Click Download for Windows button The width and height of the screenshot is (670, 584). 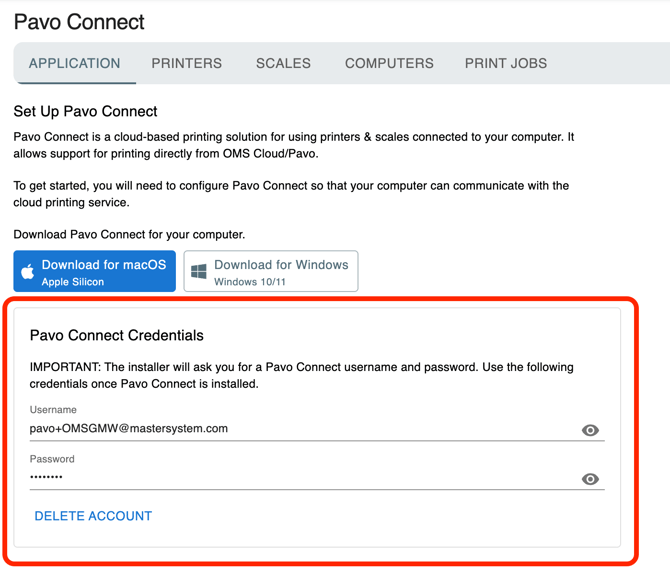click(271, 271)
